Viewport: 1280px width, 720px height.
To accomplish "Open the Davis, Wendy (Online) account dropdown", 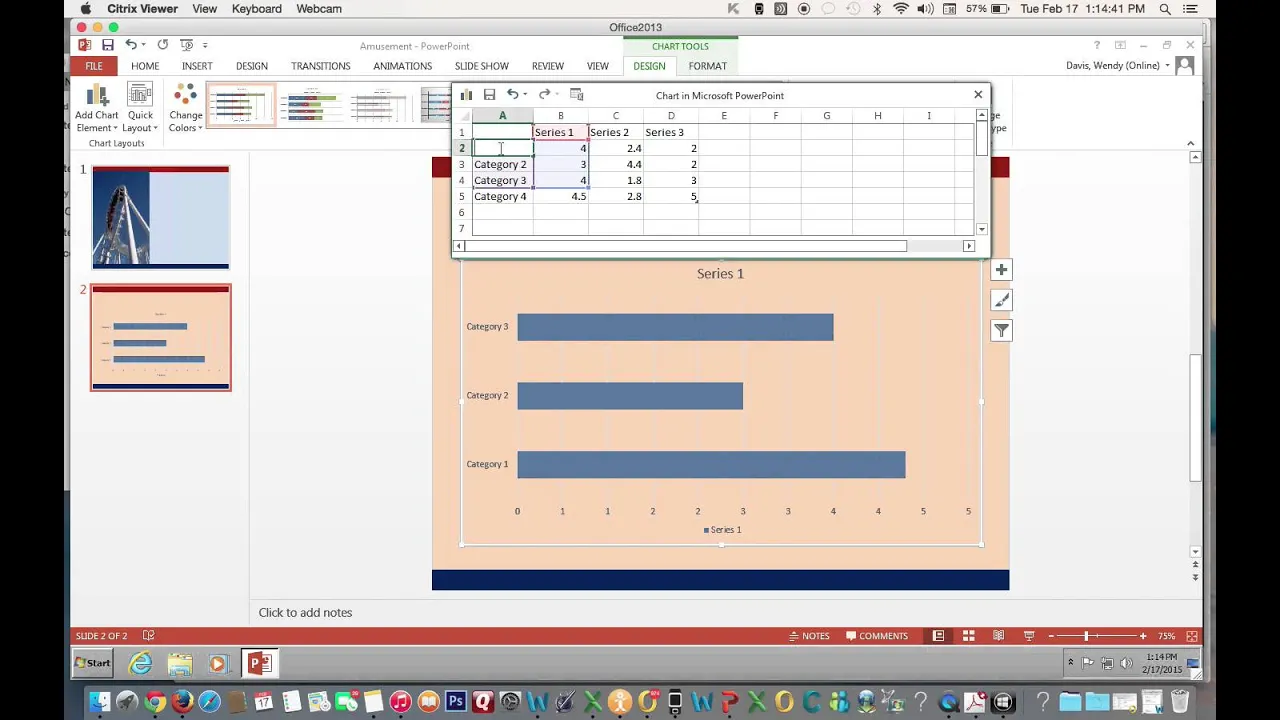I will [1118, 66].
